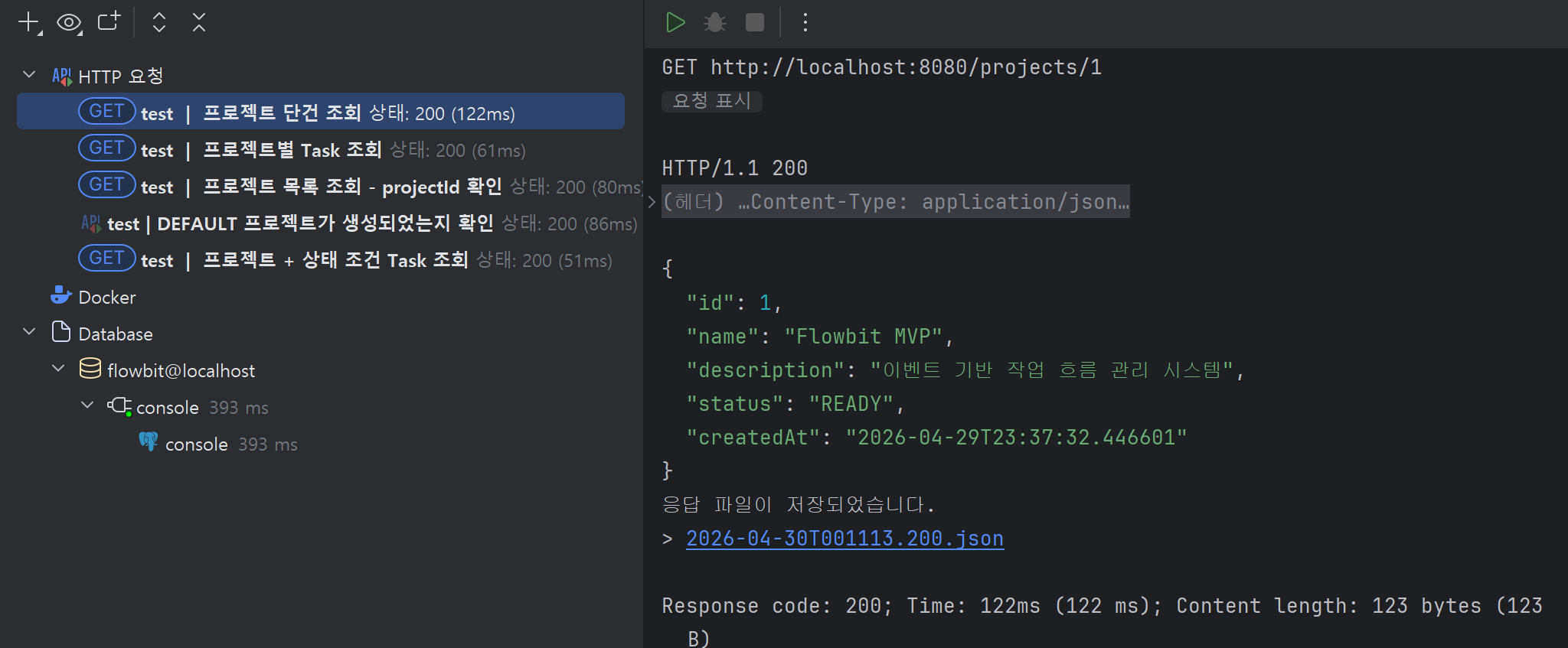1568x648 pixels.
Task: Select the PostgreSQL console 393 ms leaf item
Action: point(218,444)
